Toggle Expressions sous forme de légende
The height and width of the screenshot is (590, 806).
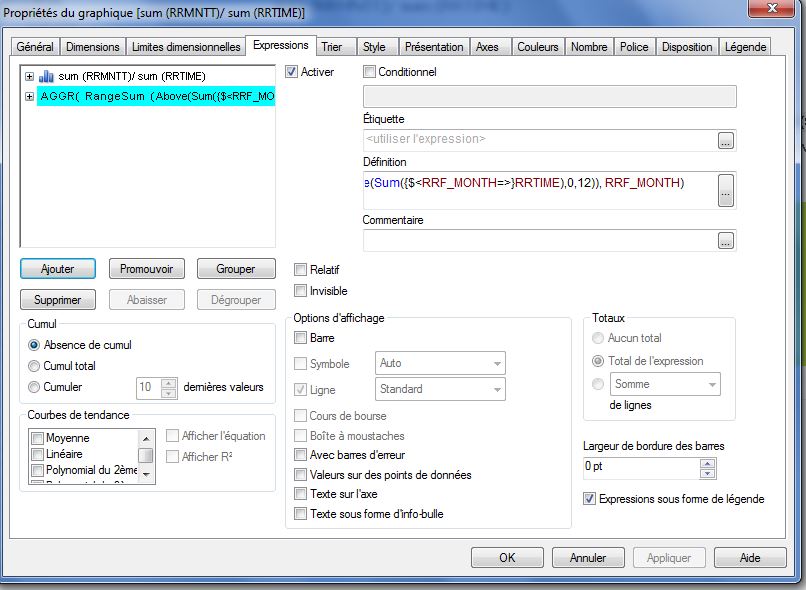tap(590, 499)
